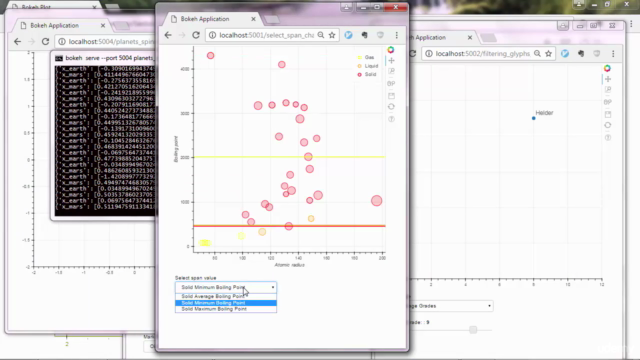Image resolution: width=640 pixels, height=360 pixels.
Task: Enable the Wheel Zoom tool in the filtering_glyphs window
Action: 608,102
